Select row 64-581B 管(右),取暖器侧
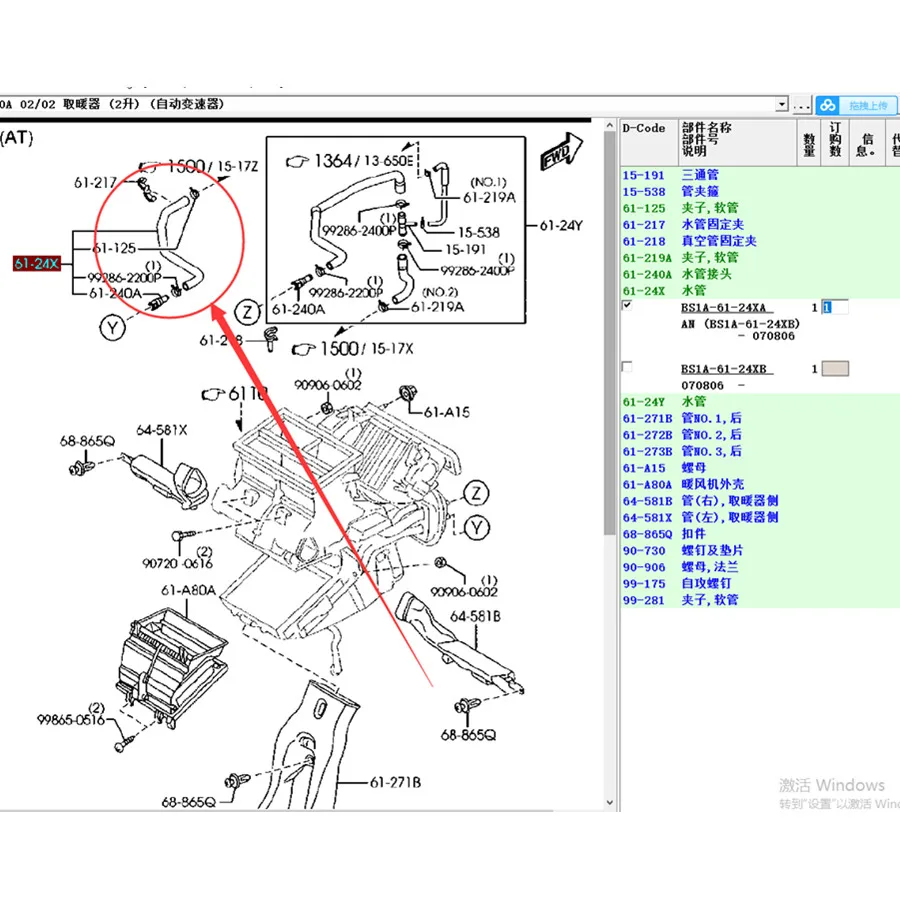900x900 pixels. (x=760, y=501)
